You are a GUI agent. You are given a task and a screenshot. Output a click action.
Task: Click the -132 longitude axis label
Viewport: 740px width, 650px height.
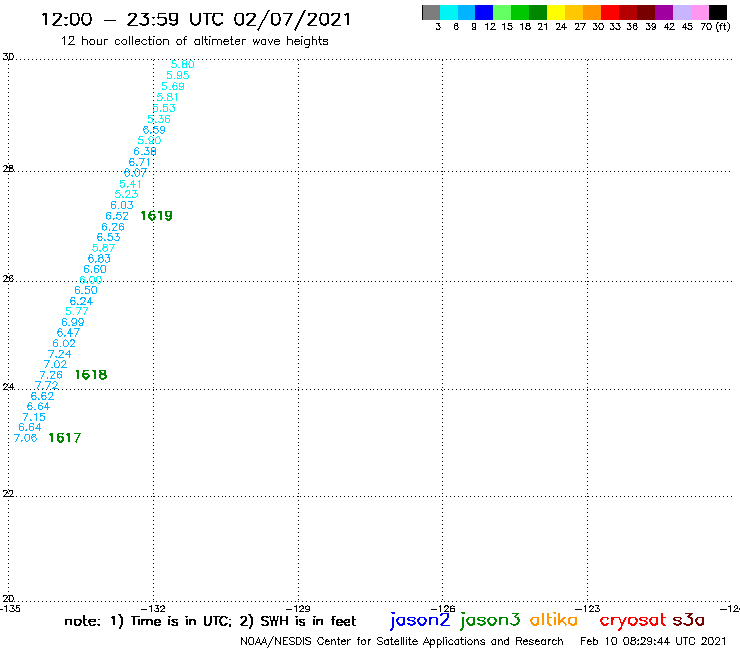click(154, 608)
